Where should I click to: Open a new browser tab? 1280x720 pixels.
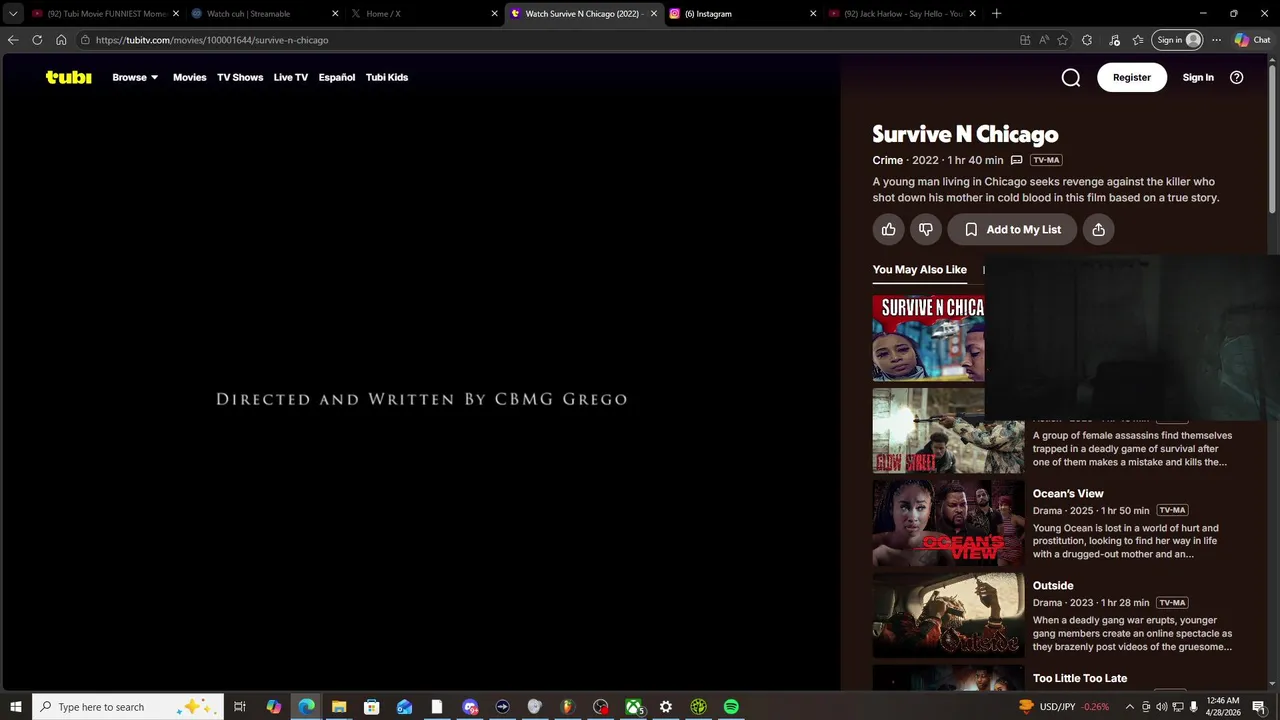[996, 14]
